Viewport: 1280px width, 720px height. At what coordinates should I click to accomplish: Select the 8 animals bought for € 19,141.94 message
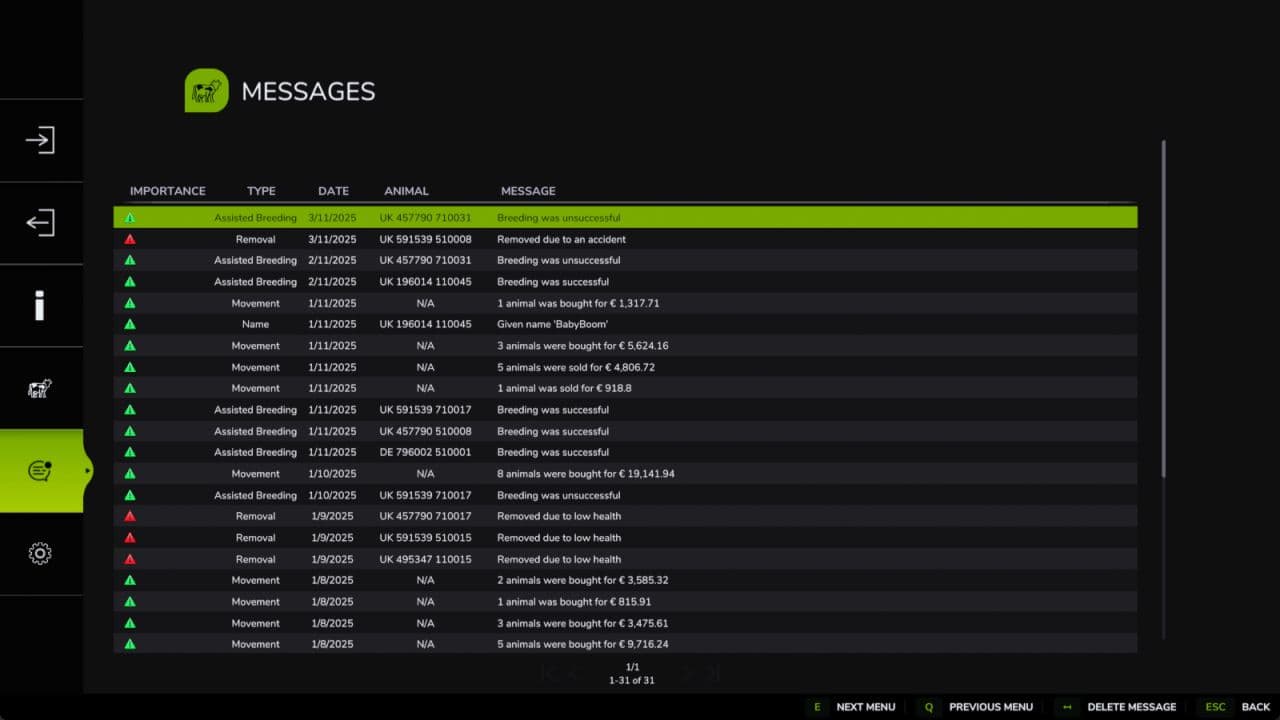(x=585, y=474)
